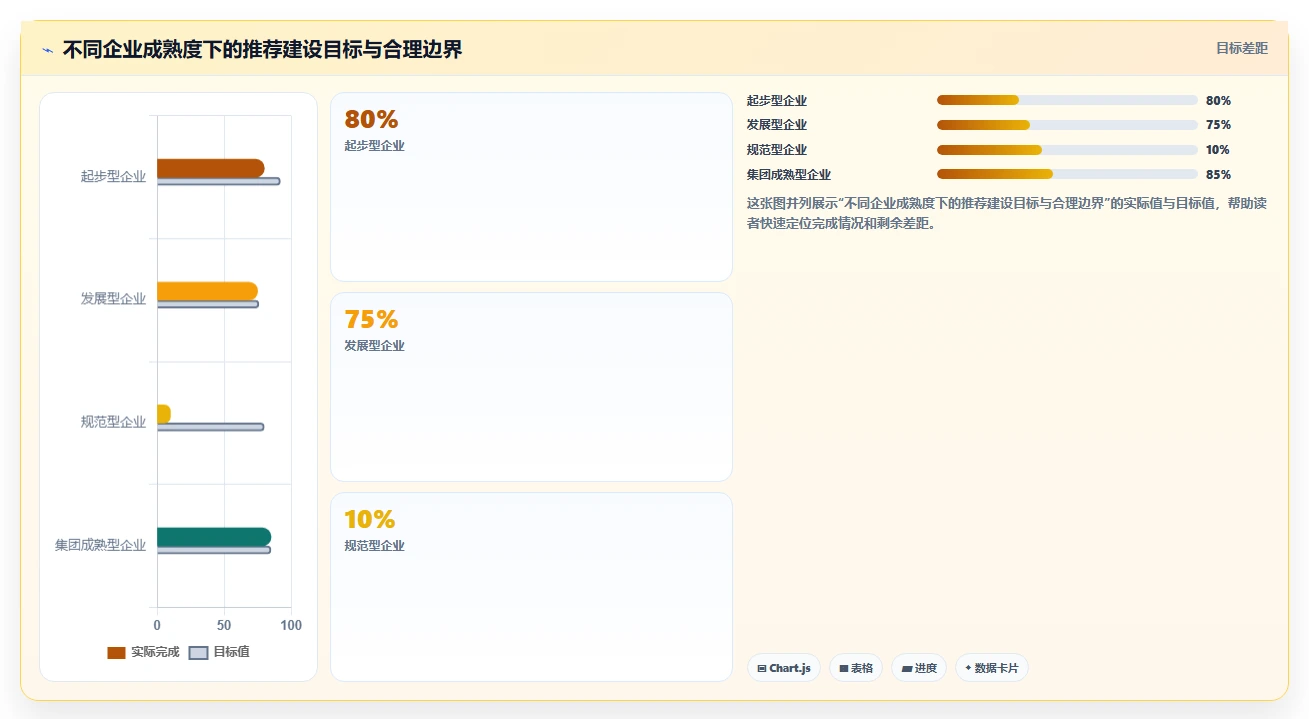
Task: Click the 10% value in progress list
Action: coord(1218,150)
